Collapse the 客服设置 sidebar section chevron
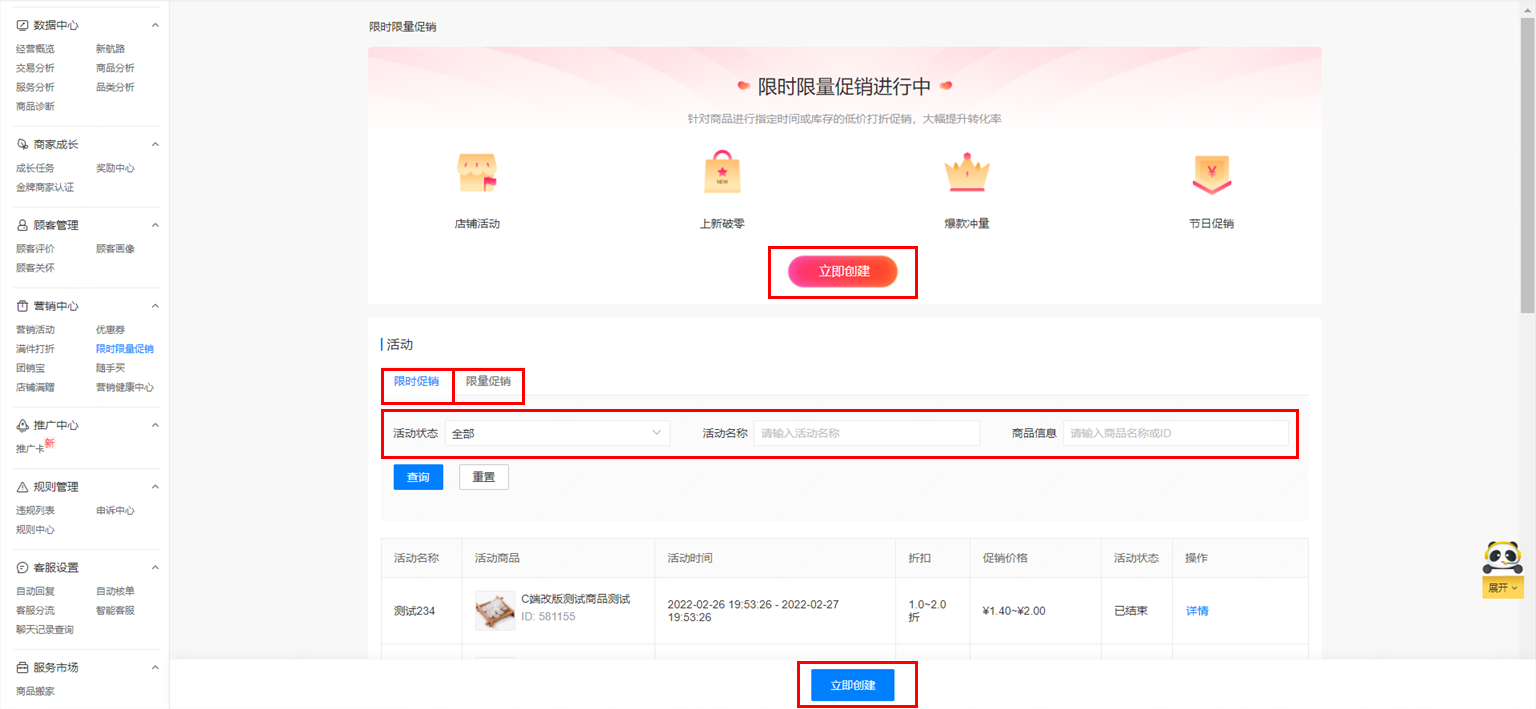The image size is (1536, 709). pos(155,568)
